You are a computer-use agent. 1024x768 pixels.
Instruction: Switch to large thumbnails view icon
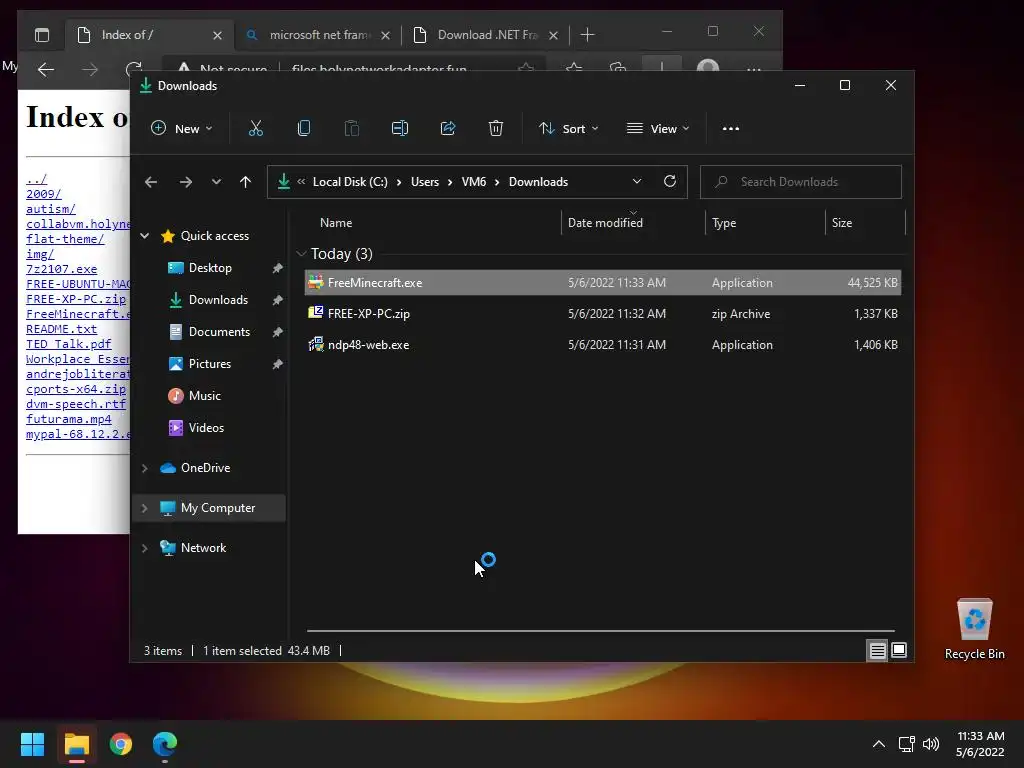point(899,650)
